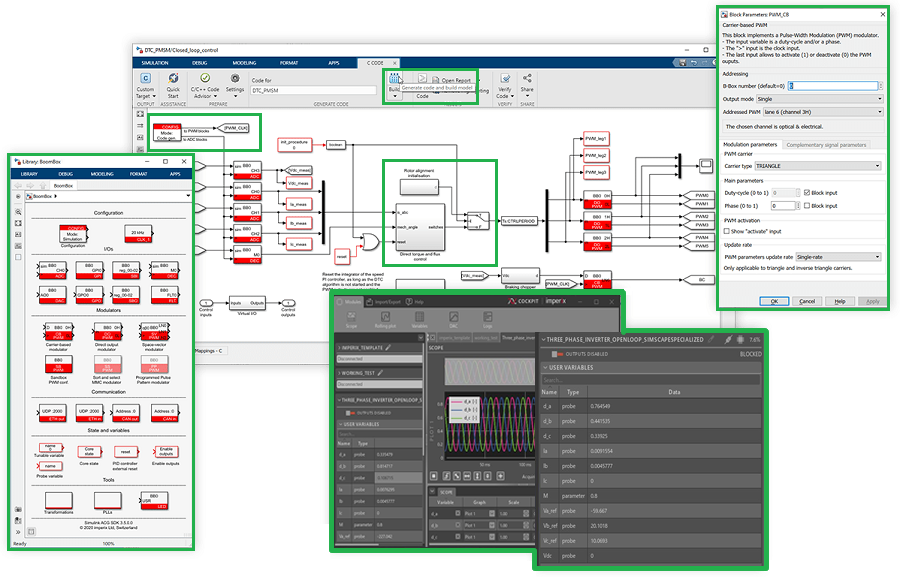Click the 20 kHz CLK block in library

point(138,233)
